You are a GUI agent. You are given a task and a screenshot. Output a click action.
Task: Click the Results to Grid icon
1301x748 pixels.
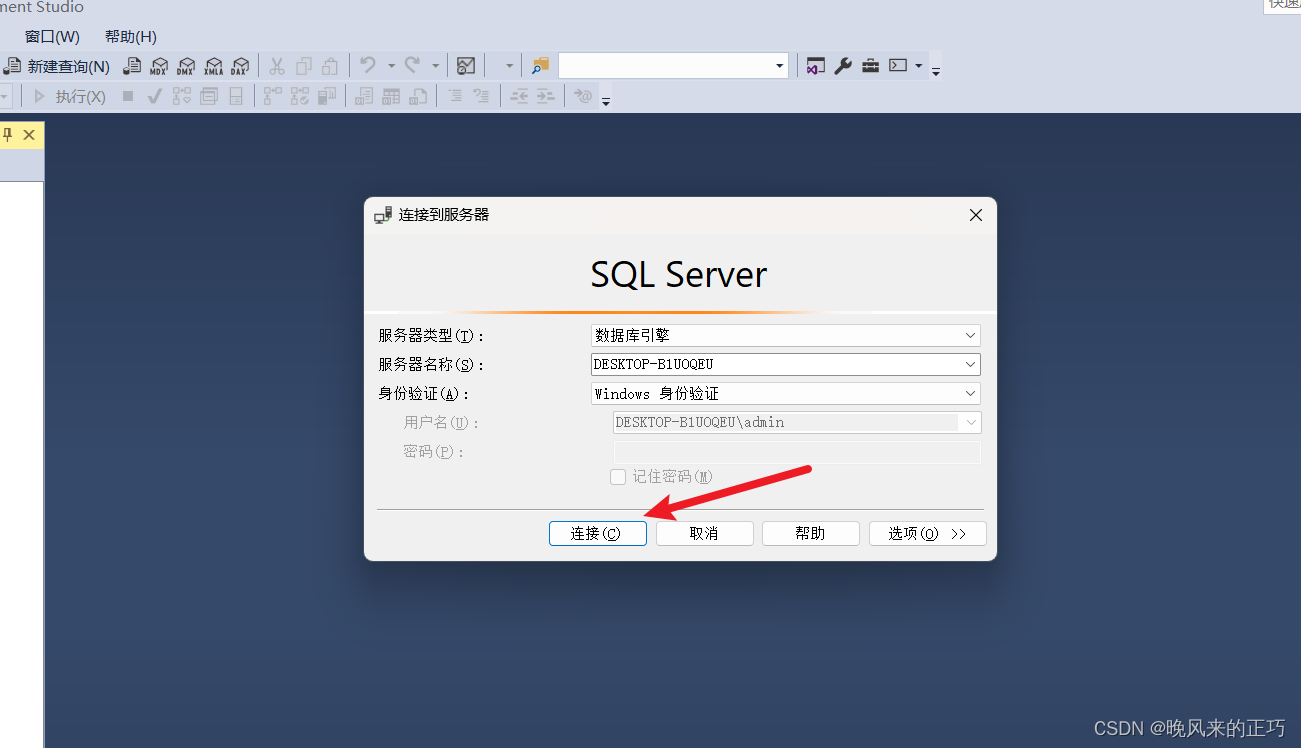coord(391,96)
